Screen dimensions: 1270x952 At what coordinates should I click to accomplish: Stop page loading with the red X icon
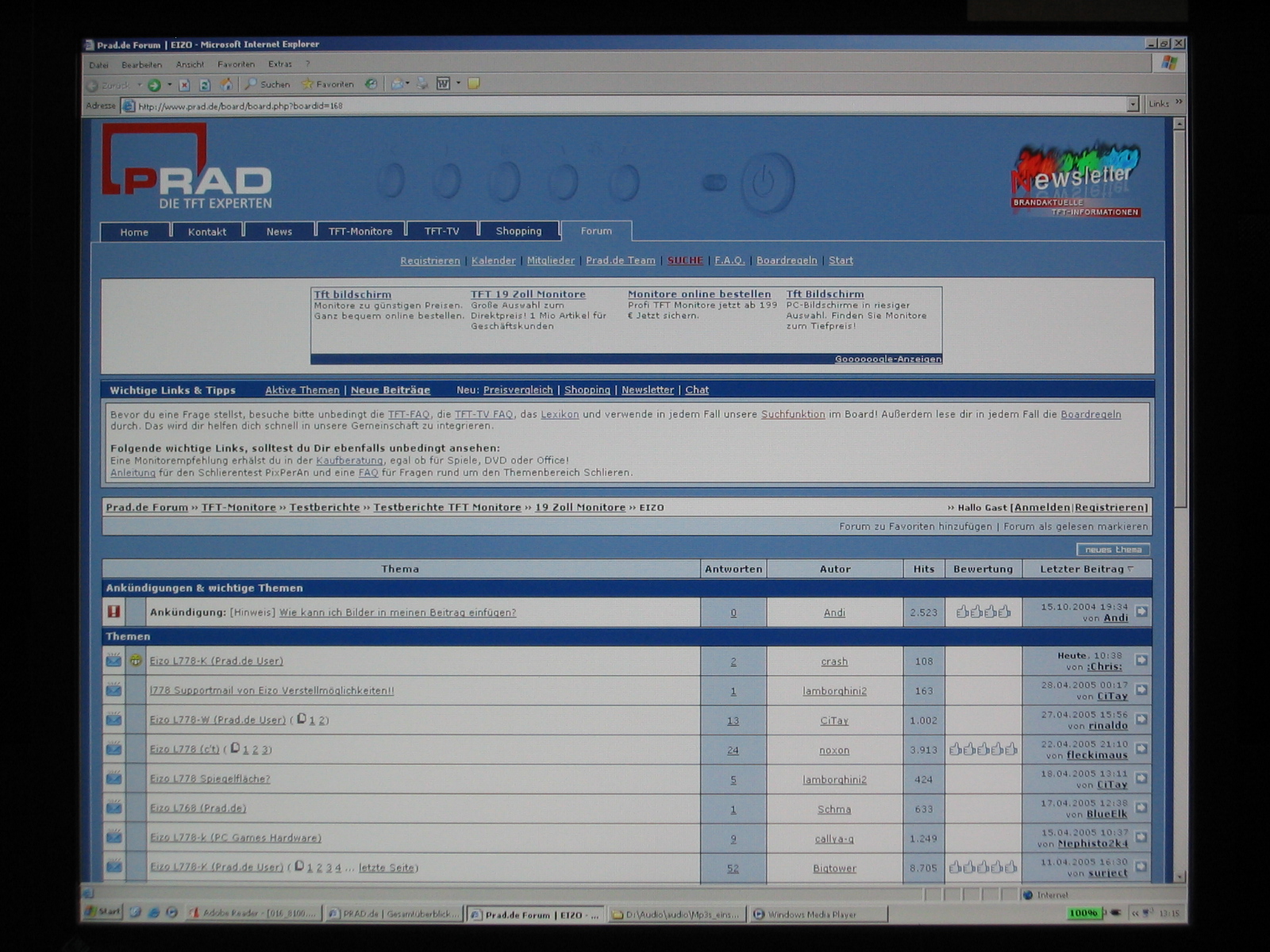[x=184, y=85]
